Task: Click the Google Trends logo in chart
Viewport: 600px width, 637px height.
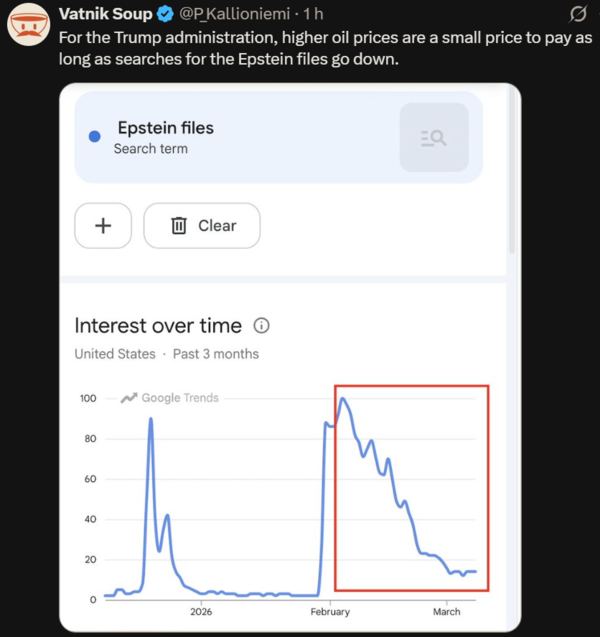Action: [x=169, y=398]
